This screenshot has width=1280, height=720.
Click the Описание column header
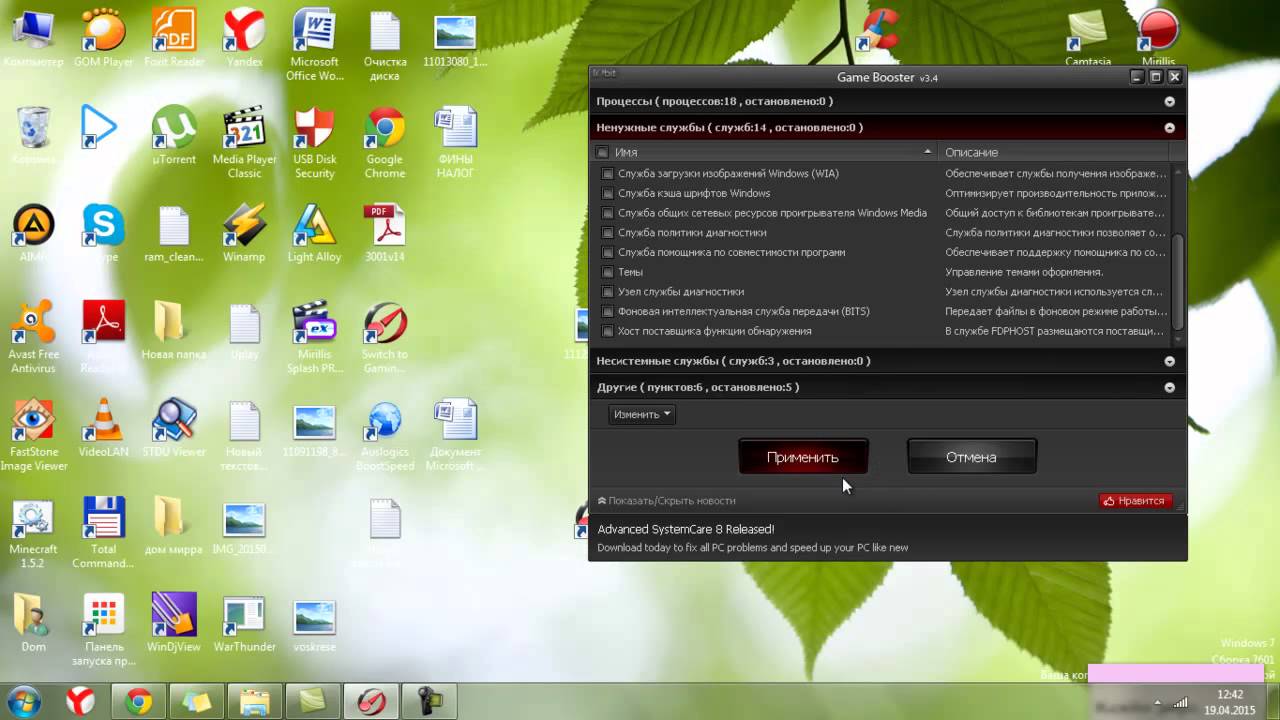click(1054, 152)
